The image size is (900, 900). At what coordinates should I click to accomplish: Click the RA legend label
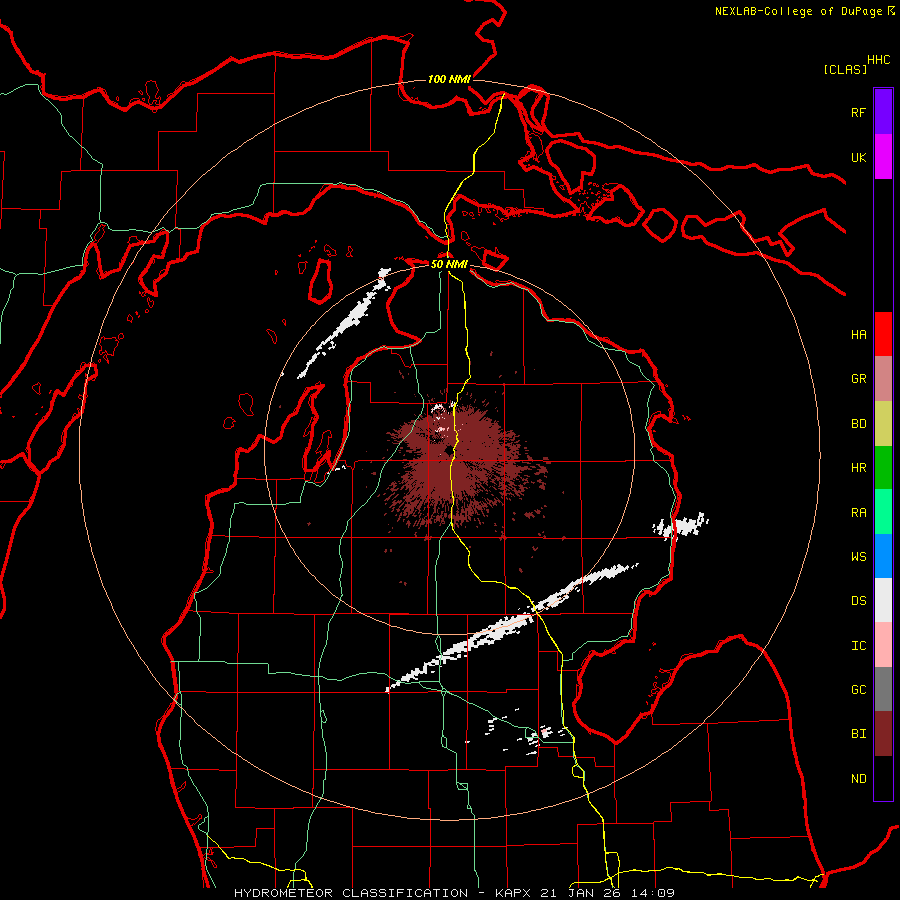tap(858, 513)
